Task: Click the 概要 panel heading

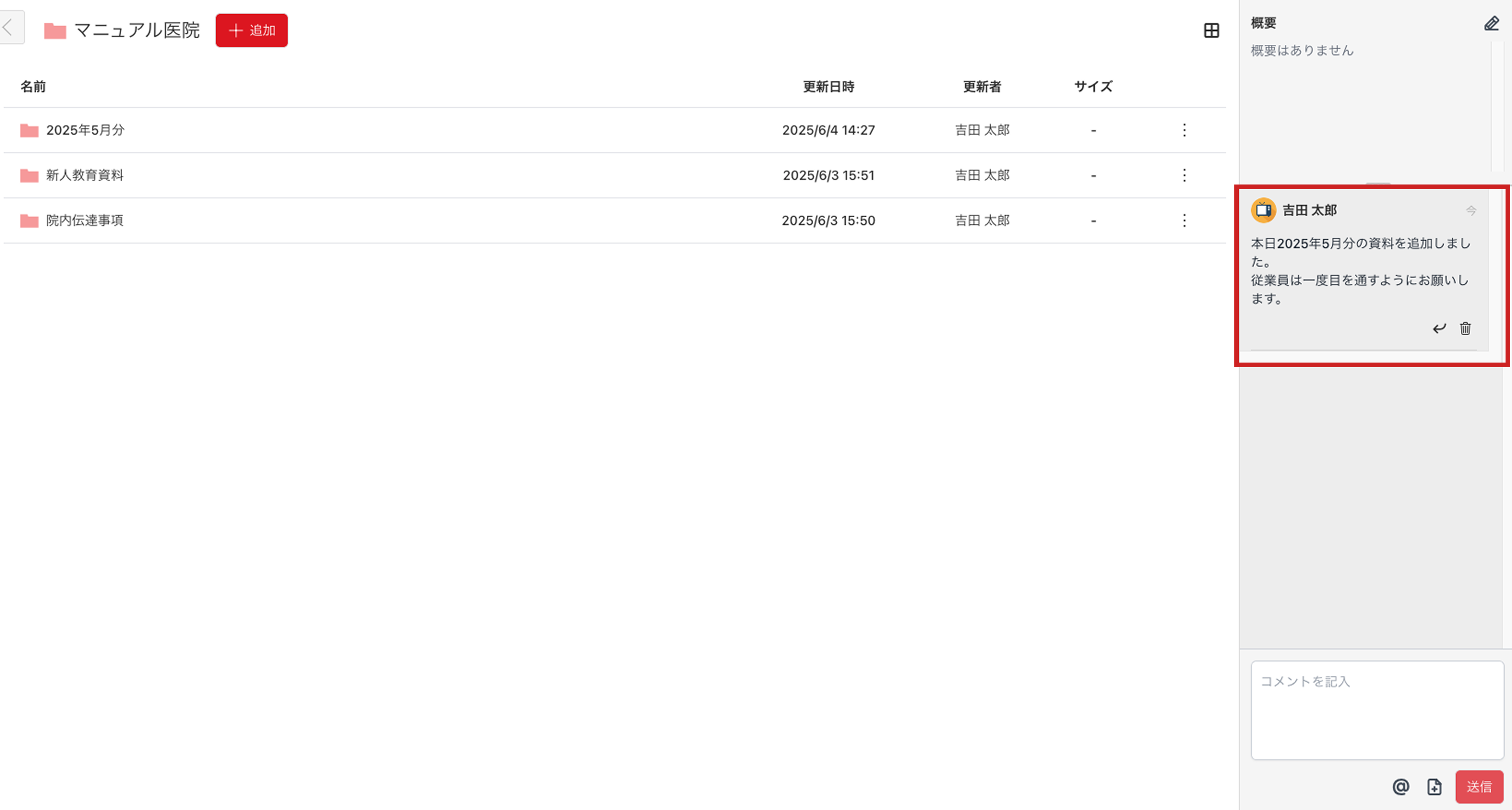Action: [x=1263, y=23]
